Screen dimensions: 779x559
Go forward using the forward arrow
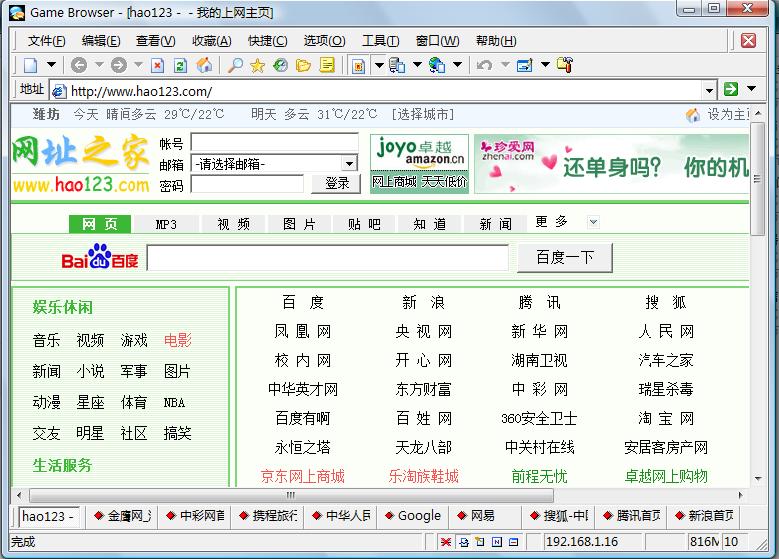119,65
